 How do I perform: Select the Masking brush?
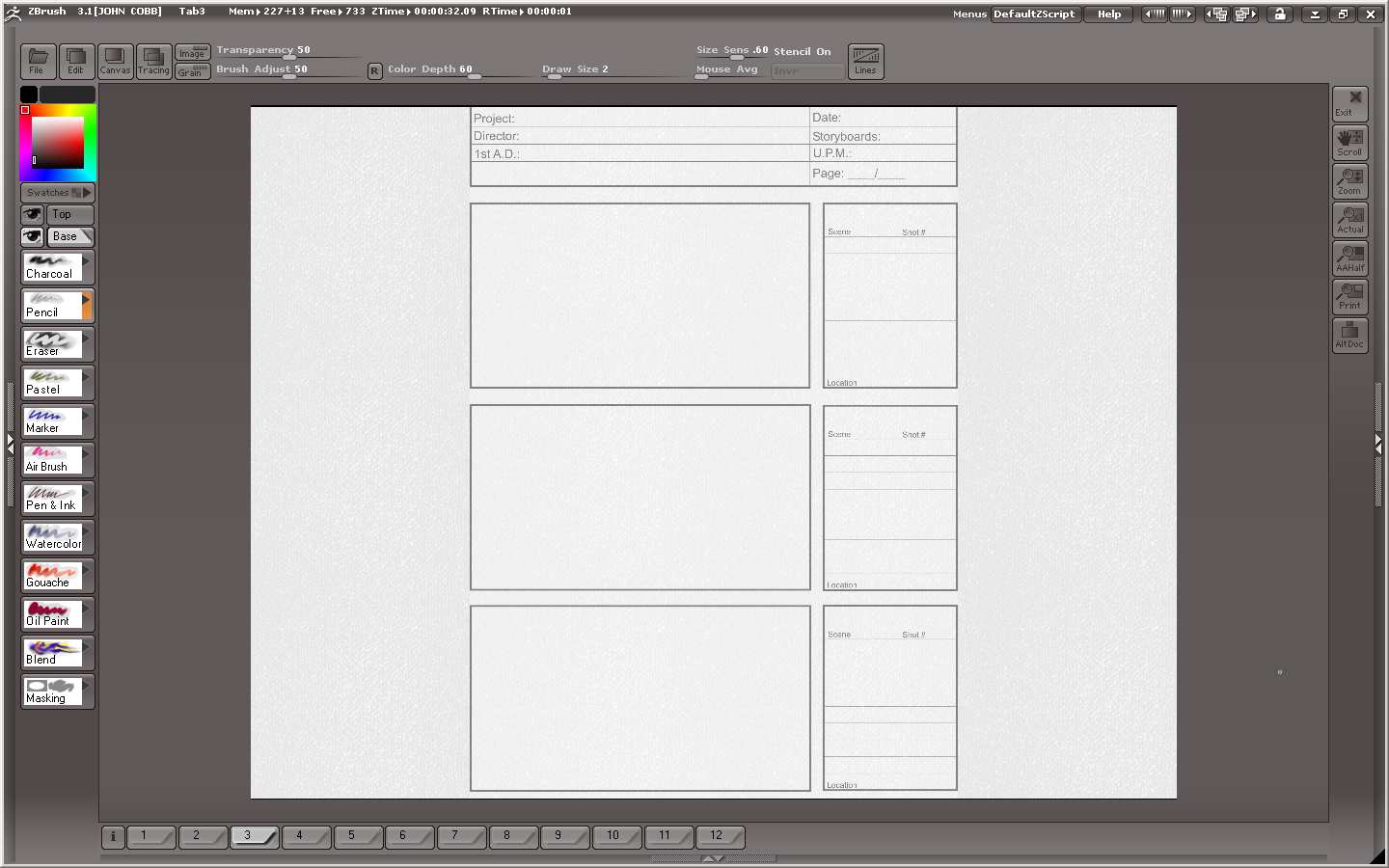tap(52, 692)
